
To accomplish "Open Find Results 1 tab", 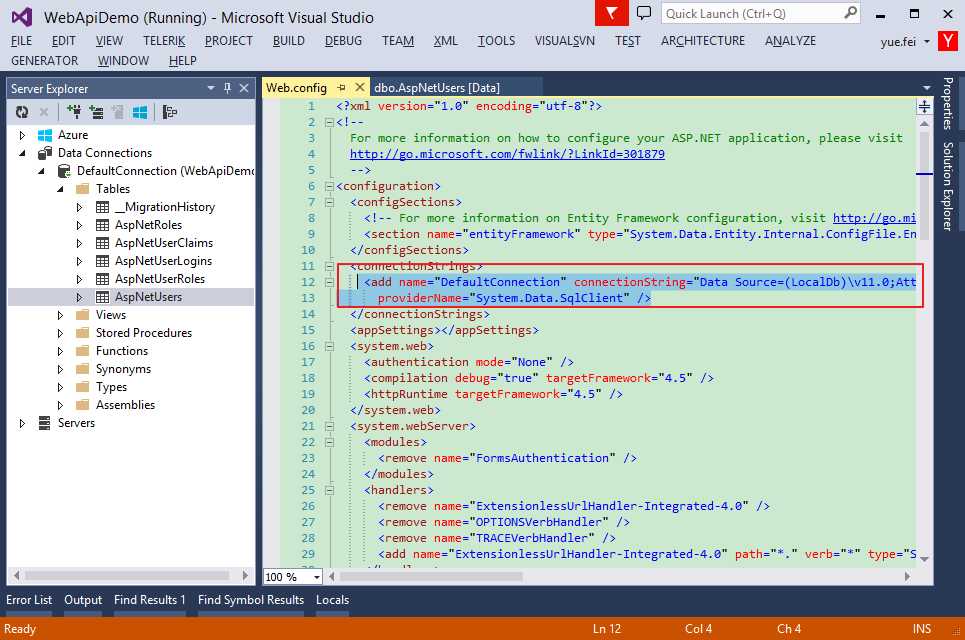I will coord(150,600).
